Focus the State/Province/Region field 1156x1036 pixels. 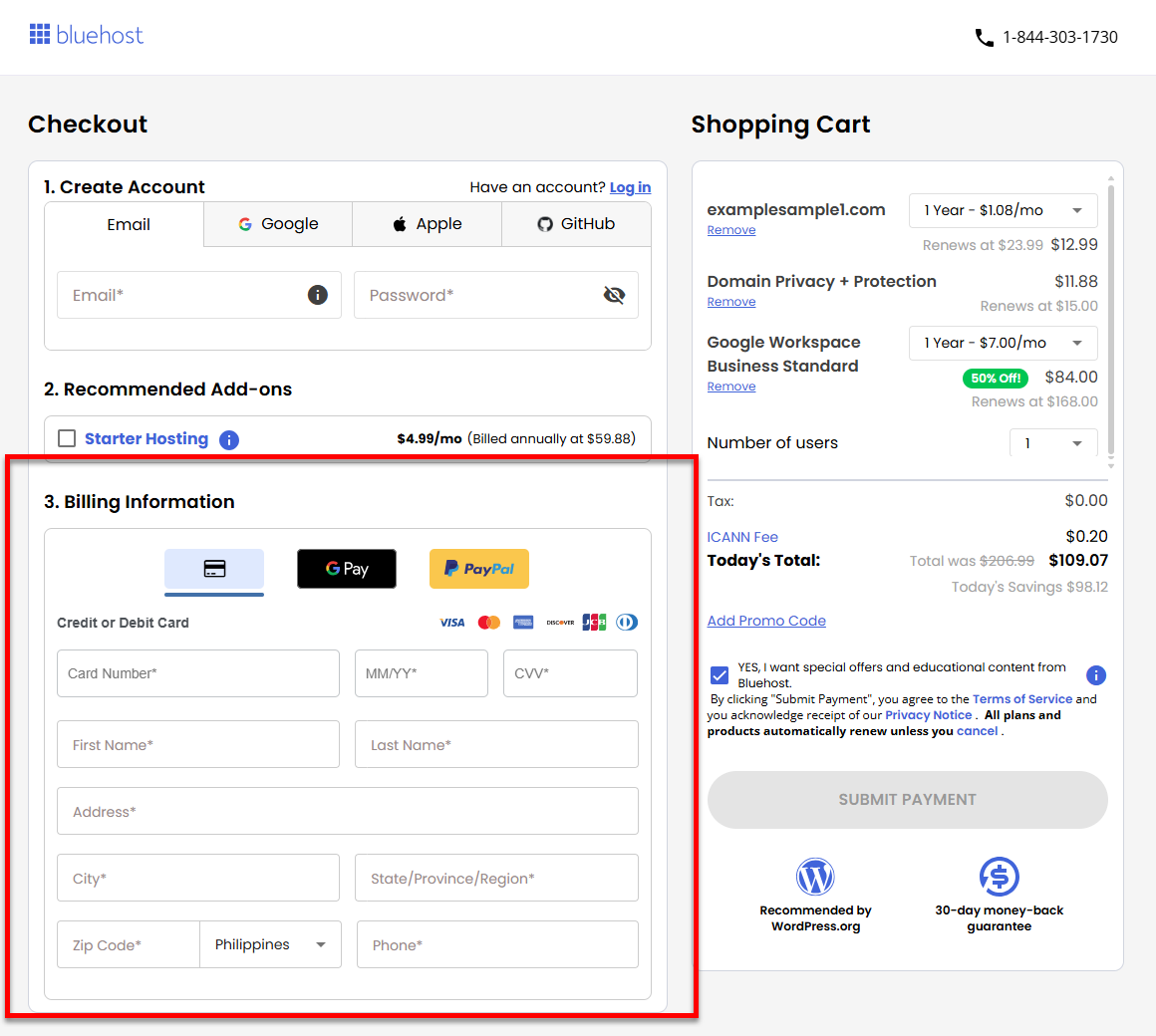point(497,878)
